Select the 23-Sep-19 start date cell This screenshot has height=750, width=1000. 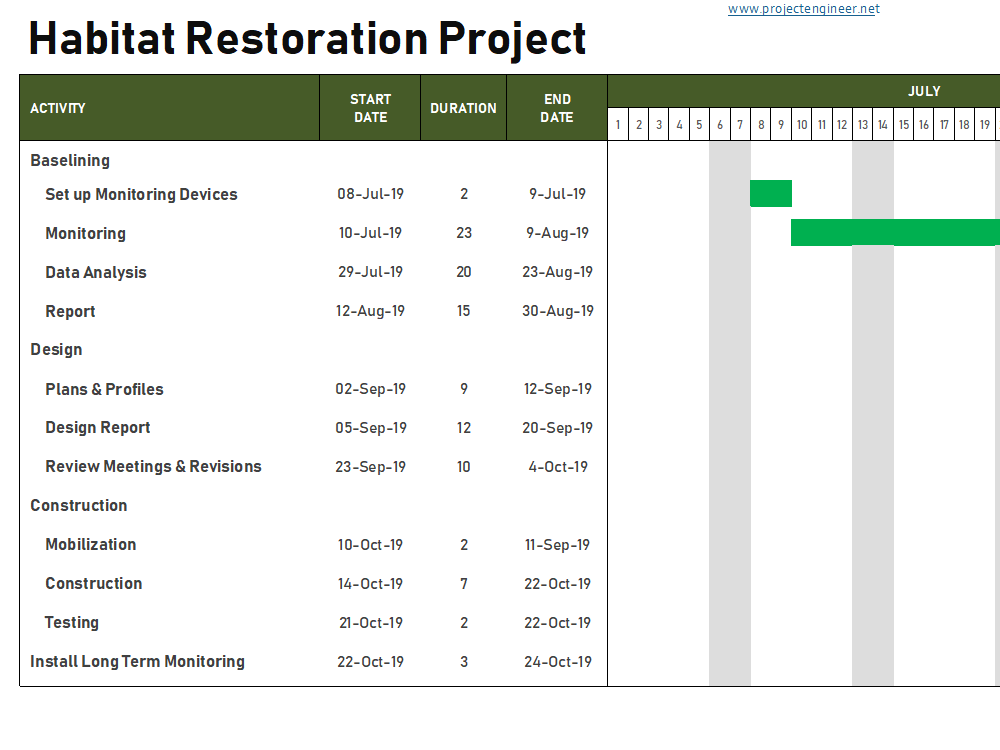pyautogui.click(x=371, y=467)
